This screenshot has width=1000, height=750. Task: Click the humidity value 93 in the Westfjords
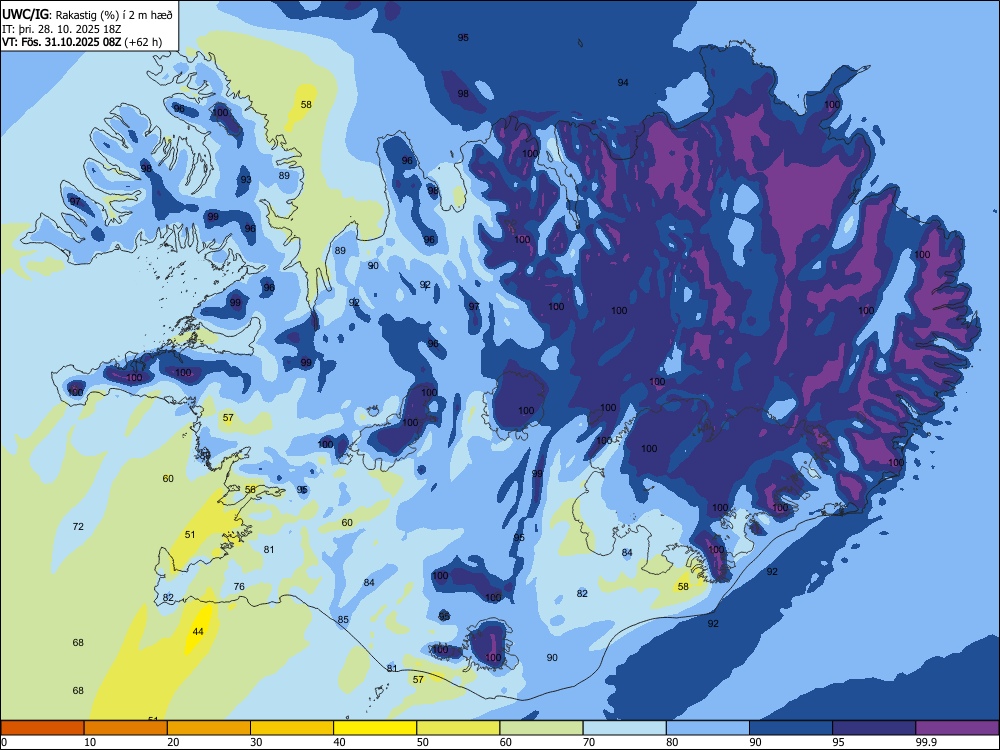246,180
